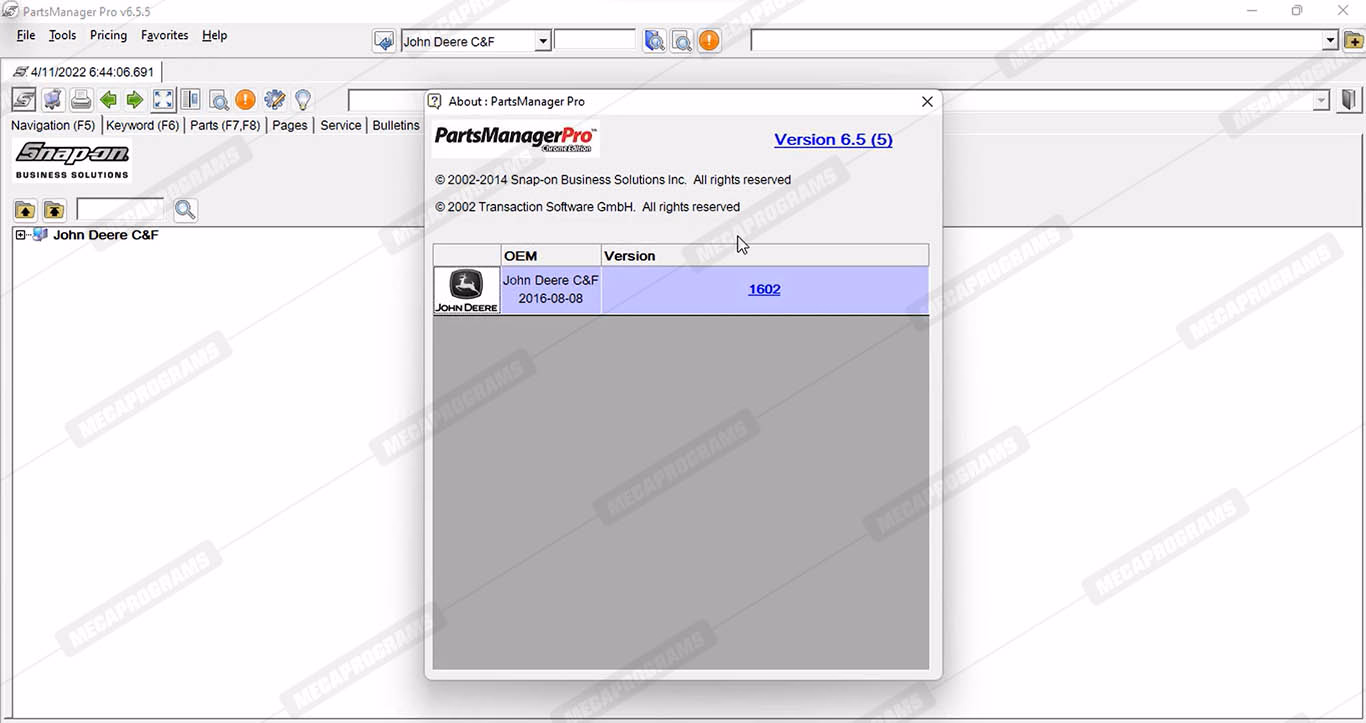Viewport: 1366px width, 723px height.
Task: Click the orange exclamation alert icon in lower toolbar
Action: pyautogui.click(x=245, y=100)
